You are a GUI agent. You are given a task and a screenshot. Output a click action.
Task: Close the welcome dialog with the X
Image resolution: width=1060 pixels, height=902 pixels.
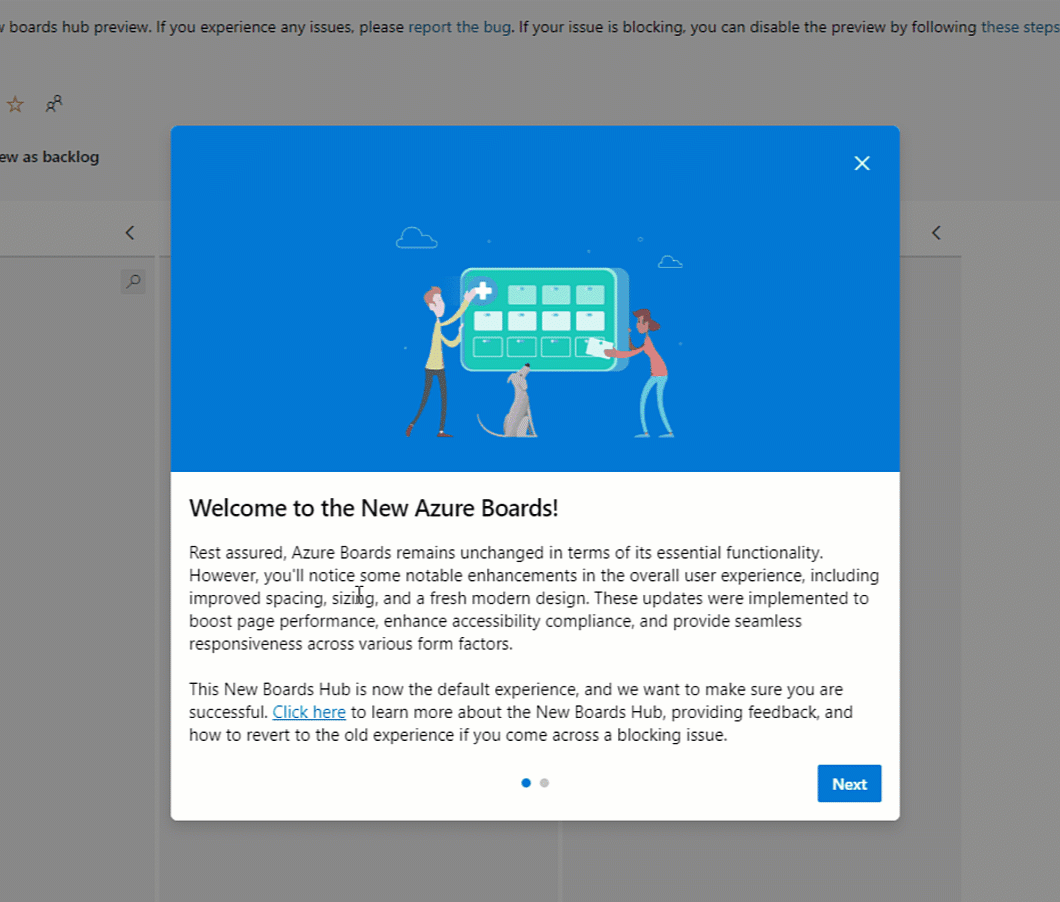861,162
